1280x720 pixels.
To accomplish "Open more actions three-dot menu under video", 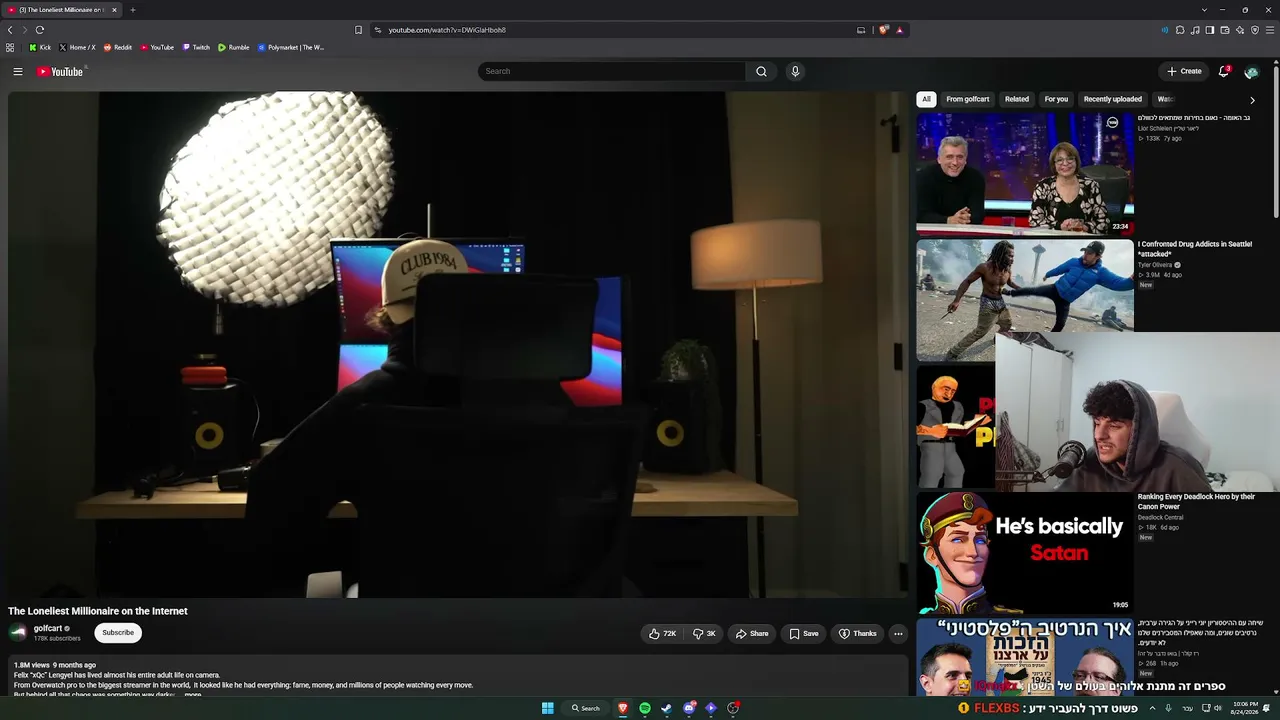I will pos(898,633).
